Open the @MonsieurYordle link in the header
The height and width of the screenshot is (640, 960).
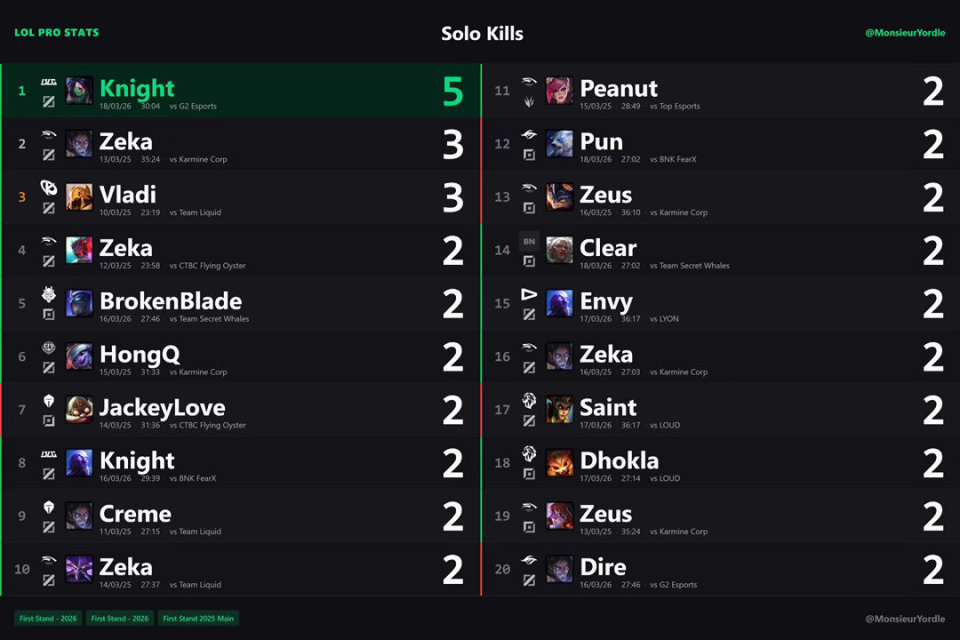(904, 33)
